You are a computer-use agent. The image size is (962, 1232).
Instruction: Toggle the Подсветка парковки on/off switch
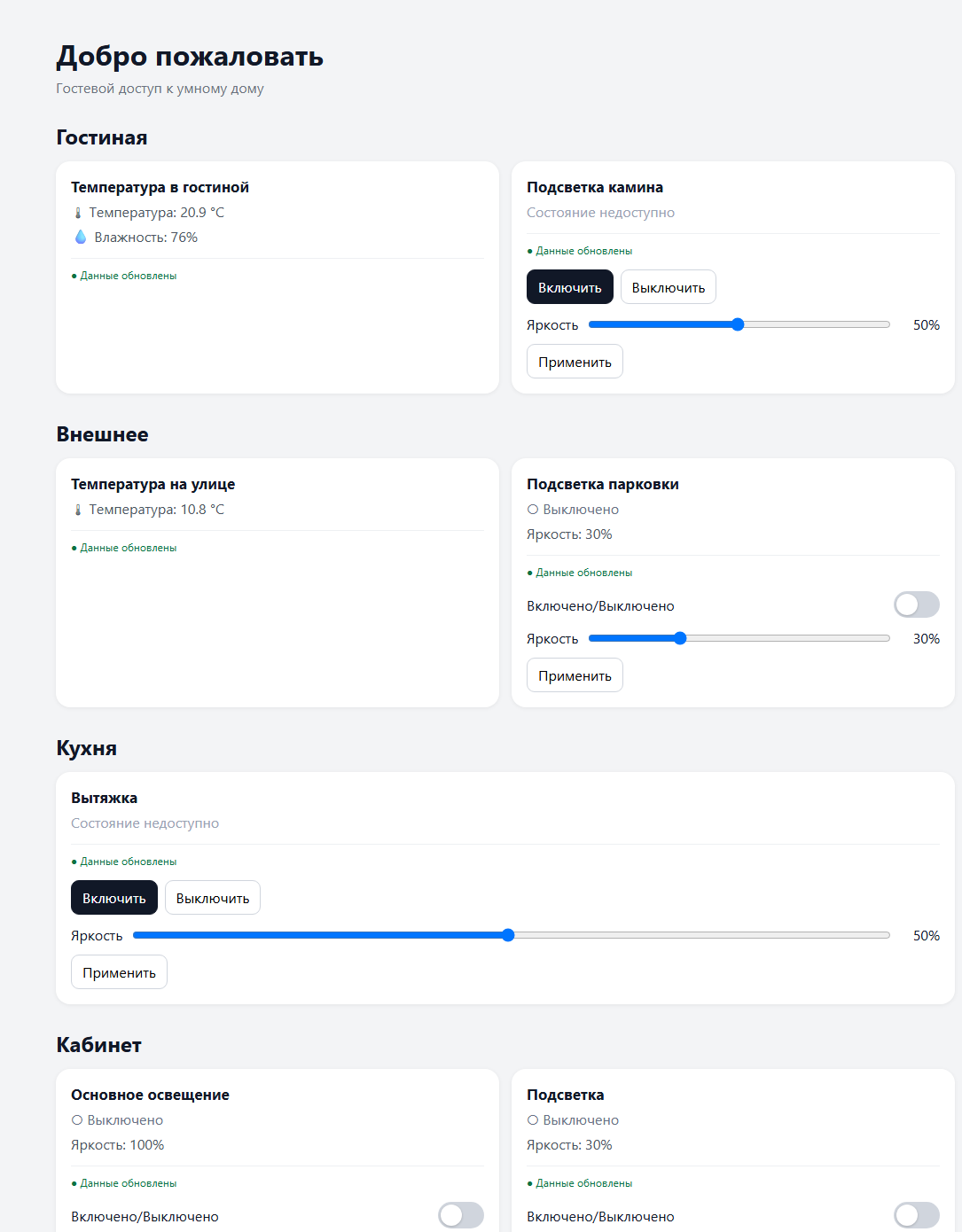pos(917,604)
